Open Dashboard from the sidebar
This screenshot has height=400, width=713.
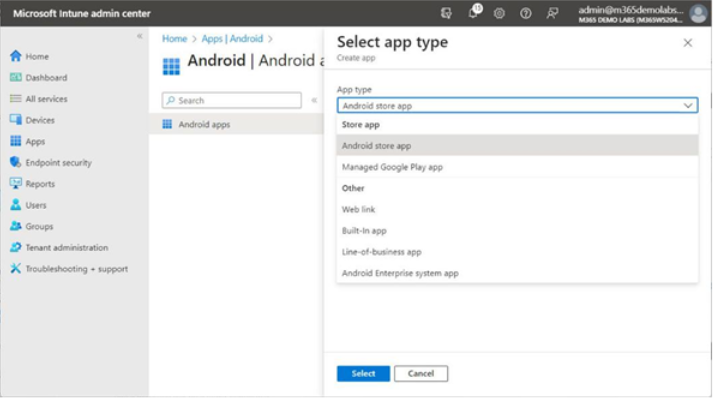(38, 78)
